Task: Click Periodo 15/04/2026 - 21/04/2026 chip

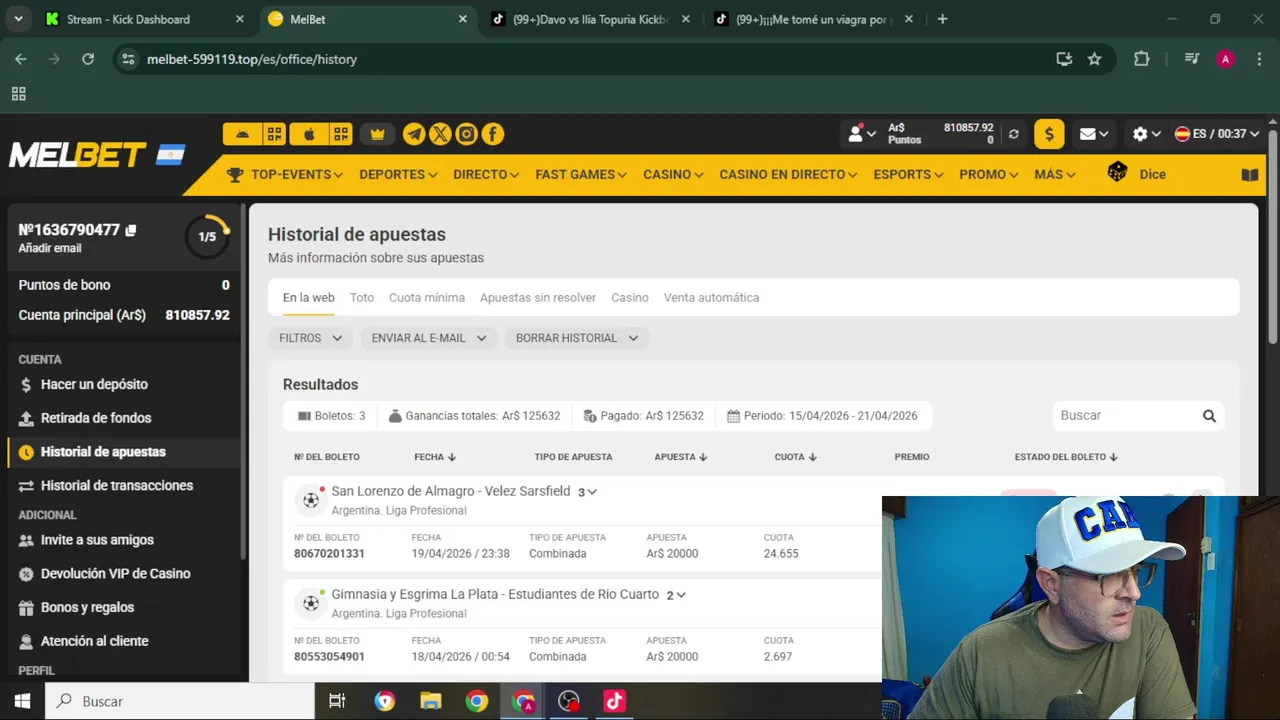Action: pos(822,416)
